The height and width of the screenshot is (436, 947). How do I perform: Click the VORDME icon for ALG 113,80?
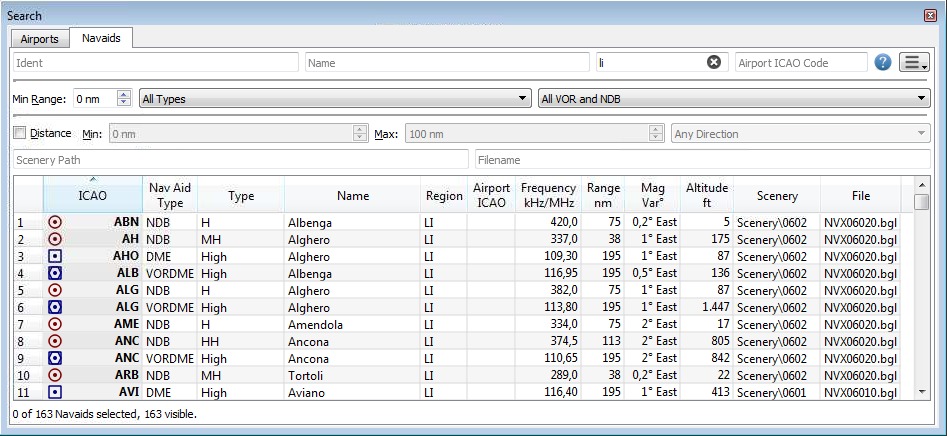click(x=55, y=307)
